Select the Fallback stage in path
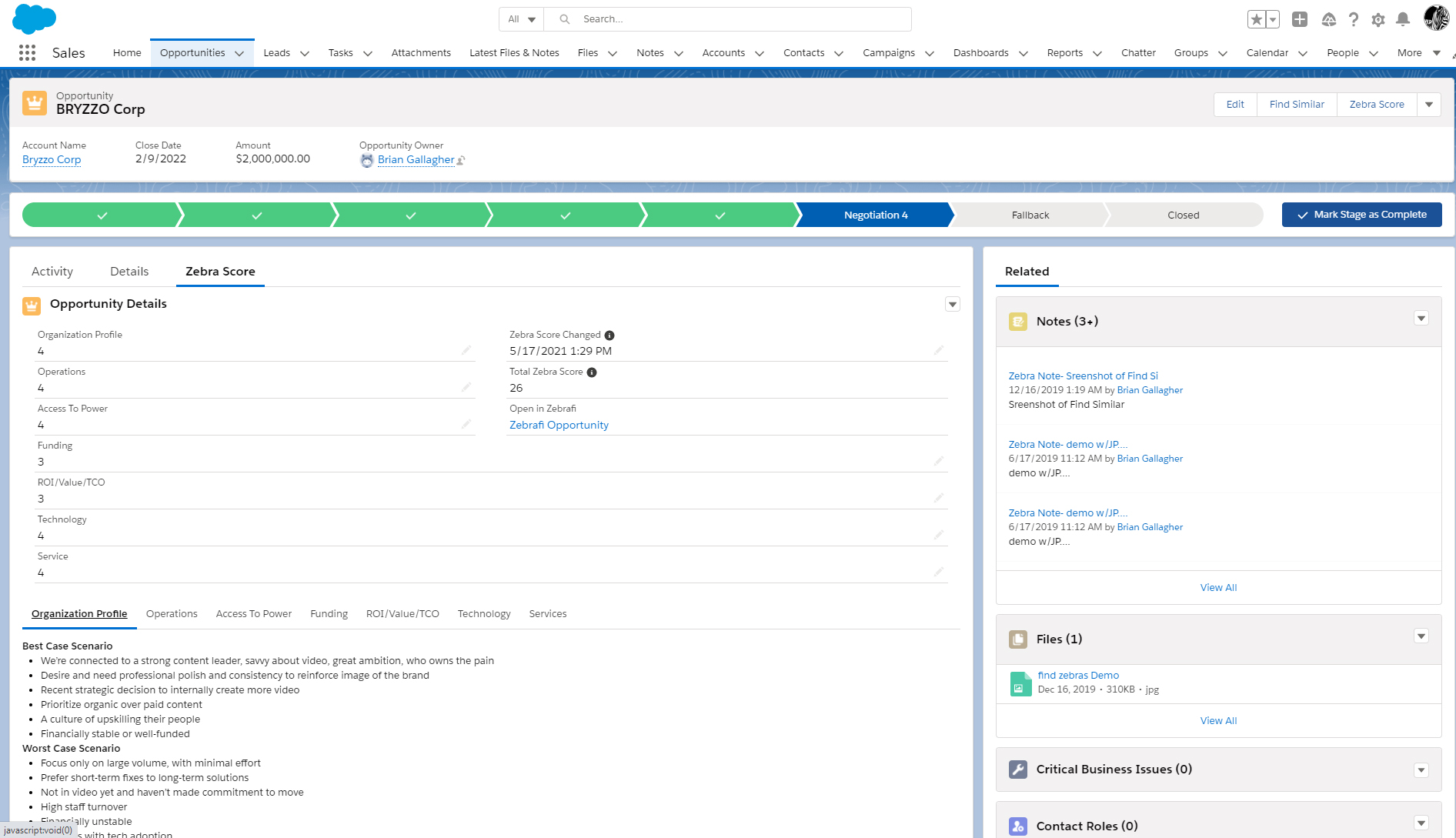This screenshot has width=1456, height=838. pyautogui.click(x=1030, y=215)
